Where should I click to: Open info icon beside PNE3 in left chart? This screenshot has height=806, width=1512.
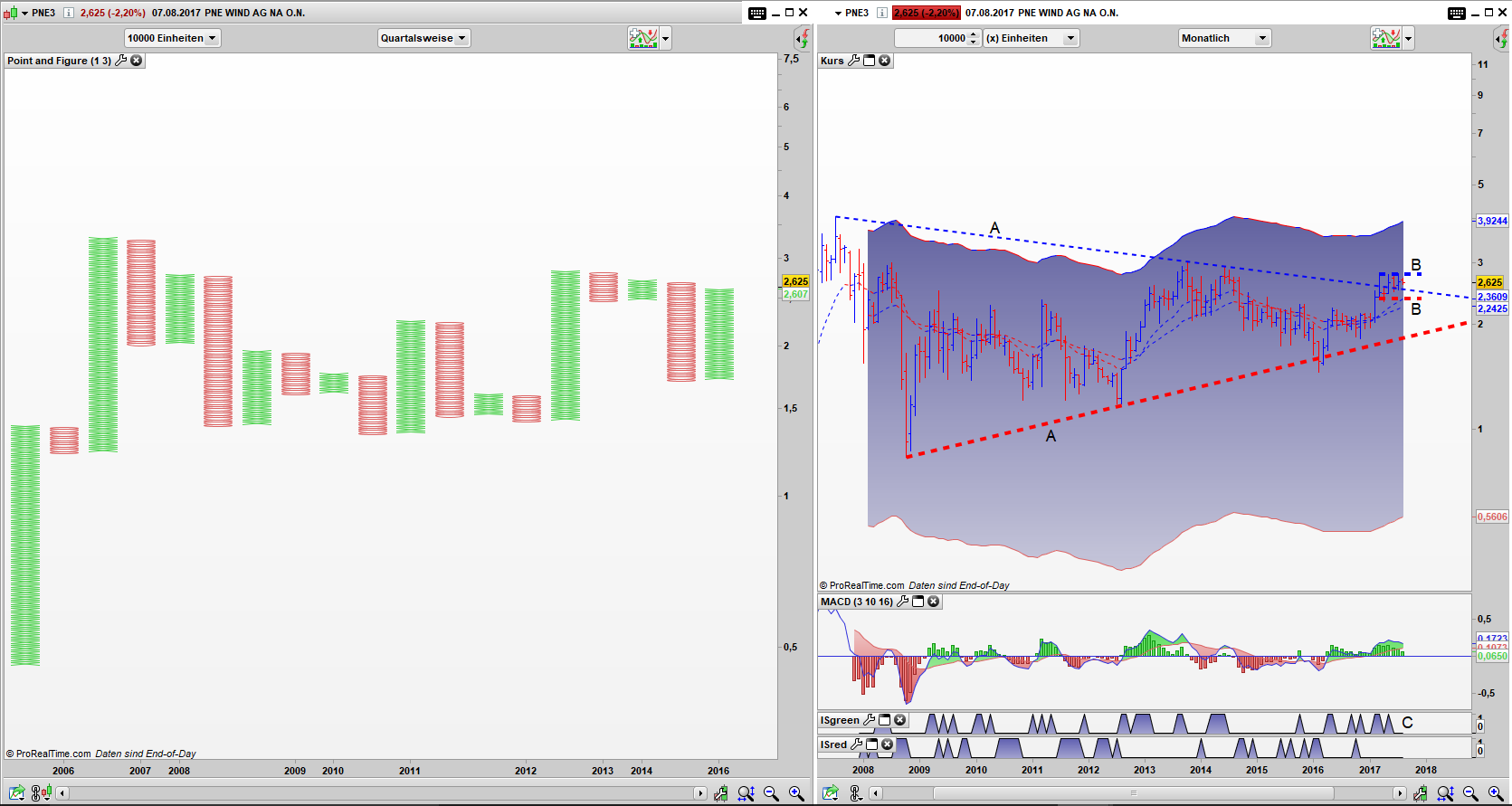(68, 13)
